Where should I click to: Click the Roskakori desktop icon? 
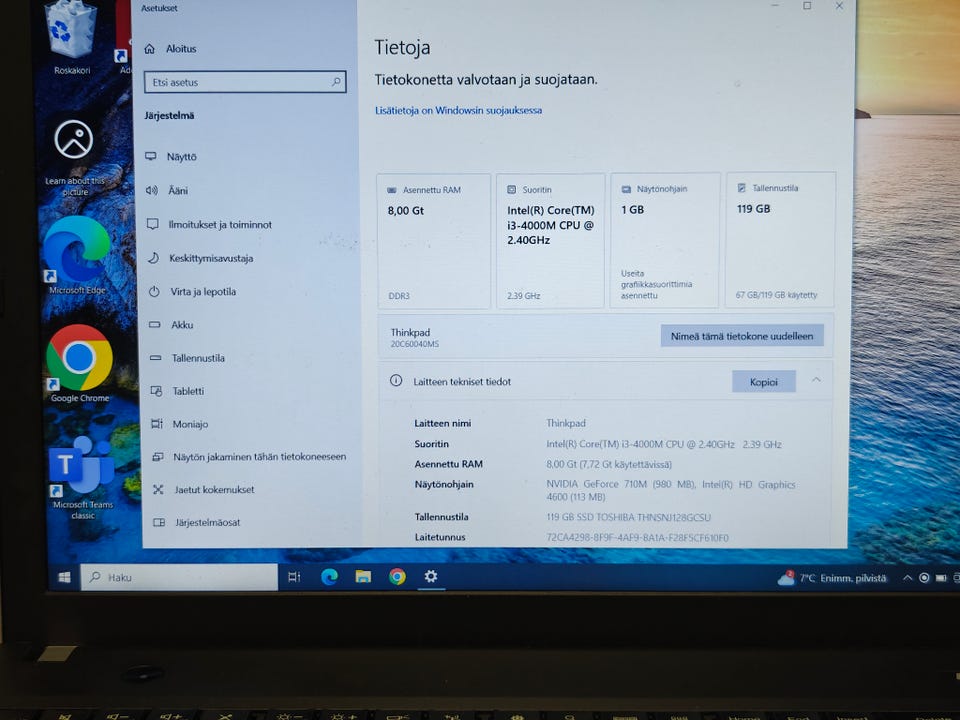point(72,37)
